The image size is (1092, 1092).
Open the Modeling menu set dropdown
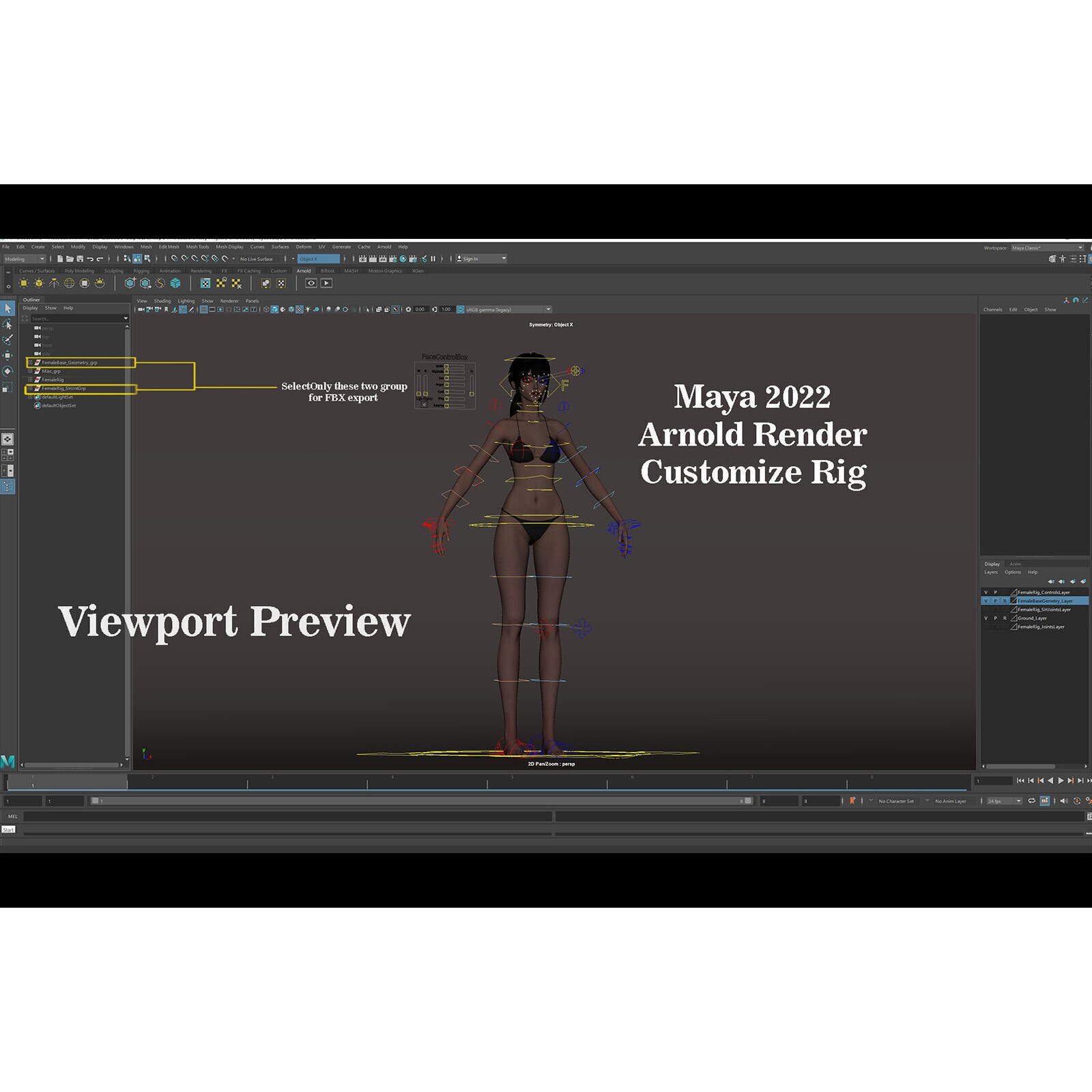pyautogui.click(x=25, y=259)
